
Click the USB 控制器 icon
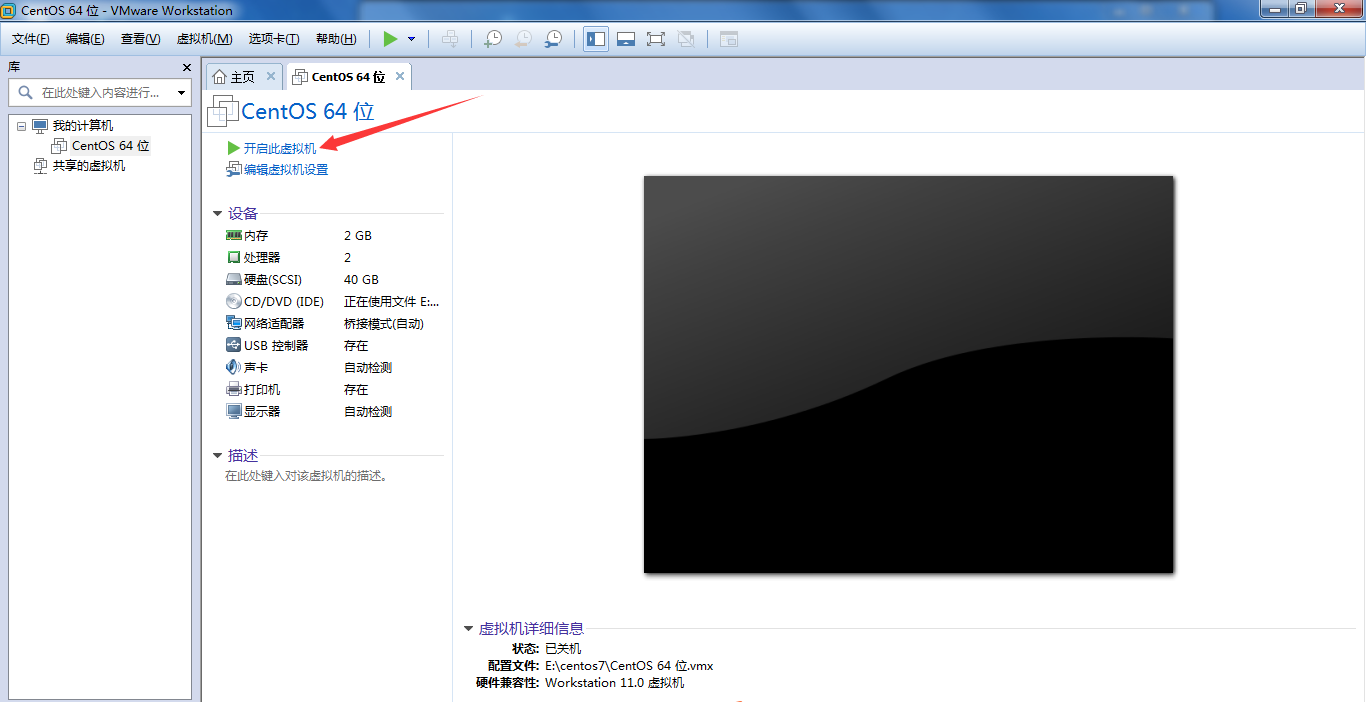coord(234,346)
